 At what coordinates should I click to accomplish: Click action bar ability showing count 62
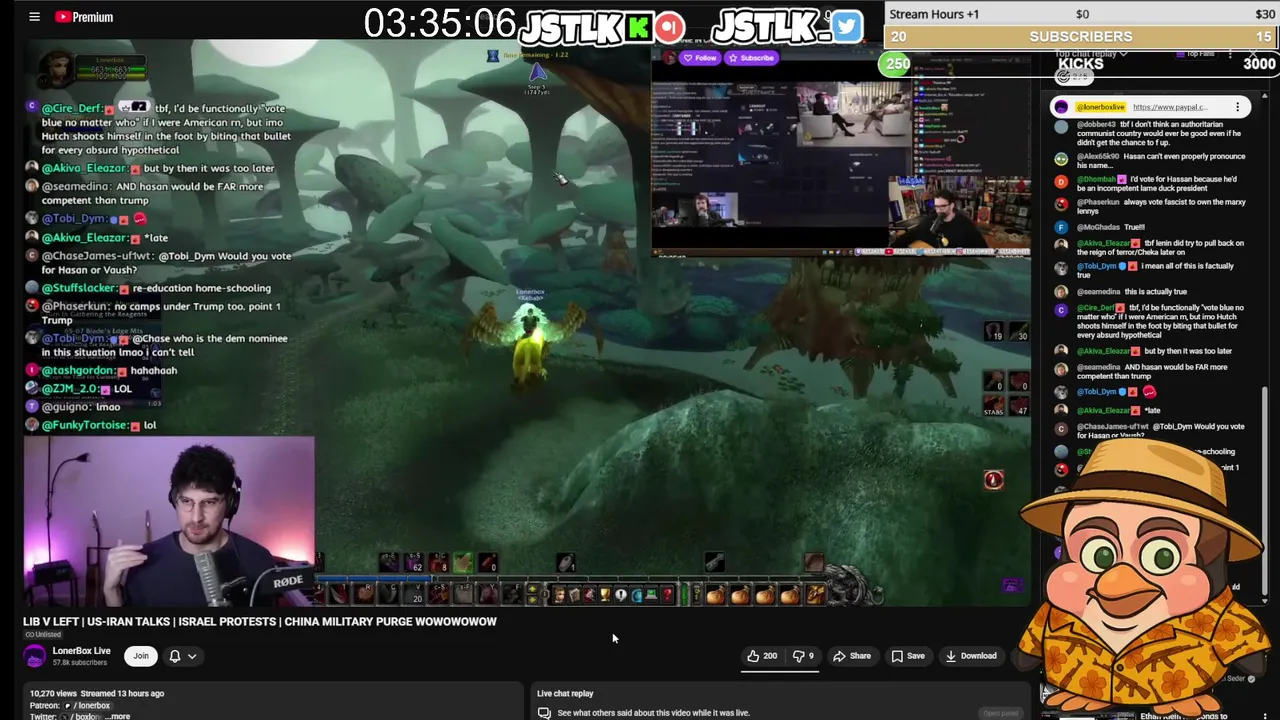[415, 563]
